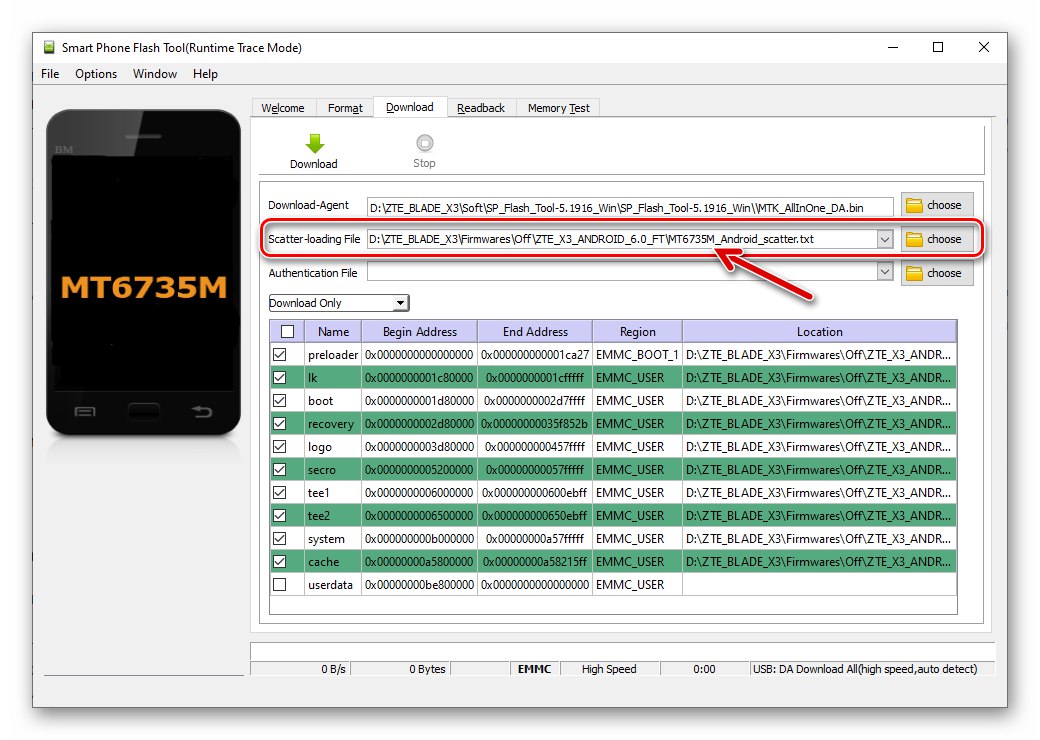Viewport: 1040px width, 740px height.
Task: Switch to the Welcome tab
Action: tap(283, 107)
